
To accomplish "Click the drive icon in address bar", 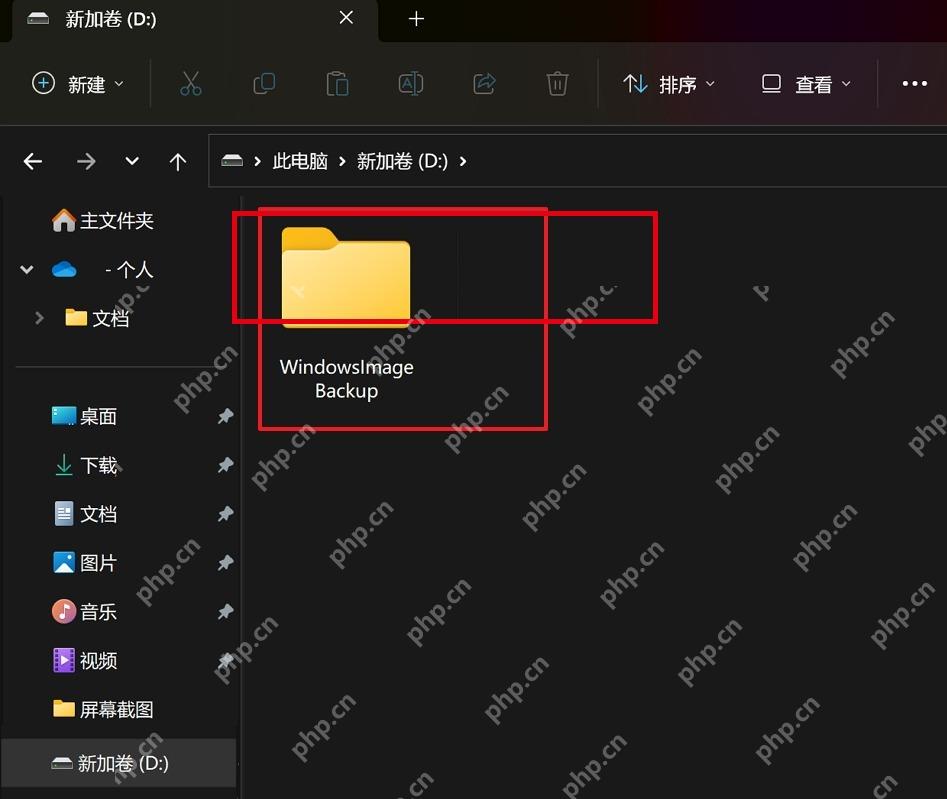I will (x=232, y=161).
